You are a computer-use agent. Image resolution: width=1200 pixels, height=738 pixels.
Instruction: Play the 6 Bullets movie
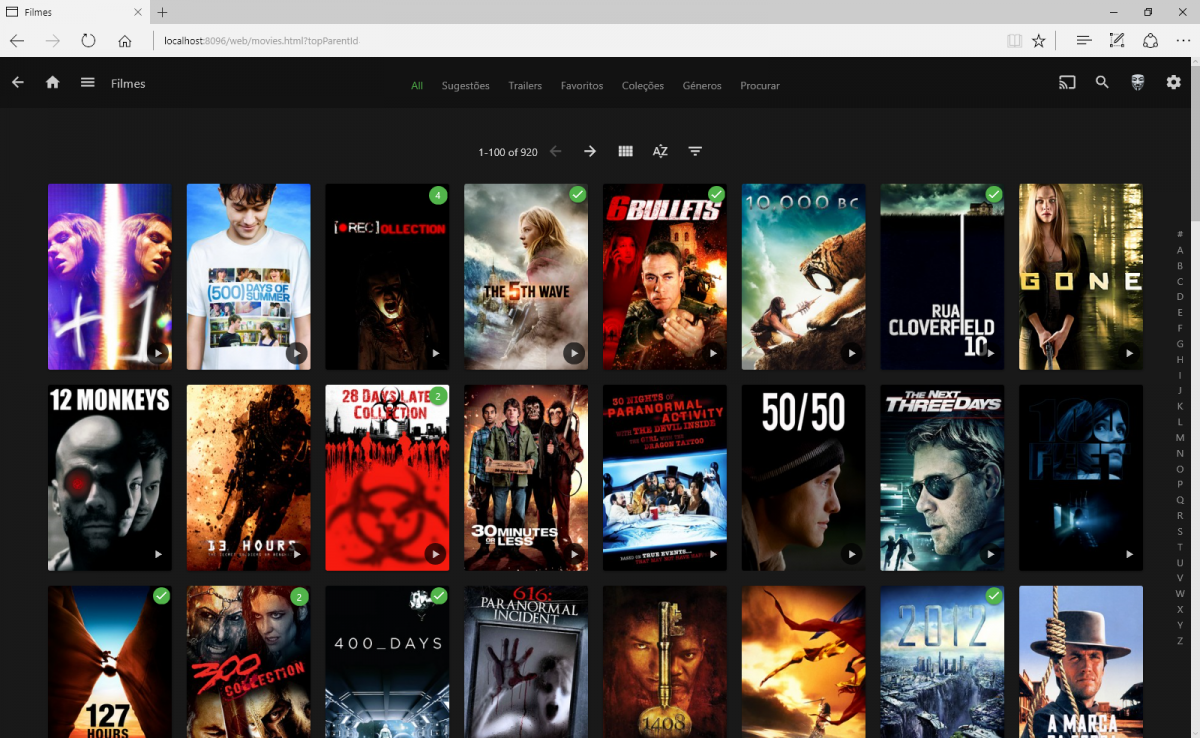(x=713, y=353)
